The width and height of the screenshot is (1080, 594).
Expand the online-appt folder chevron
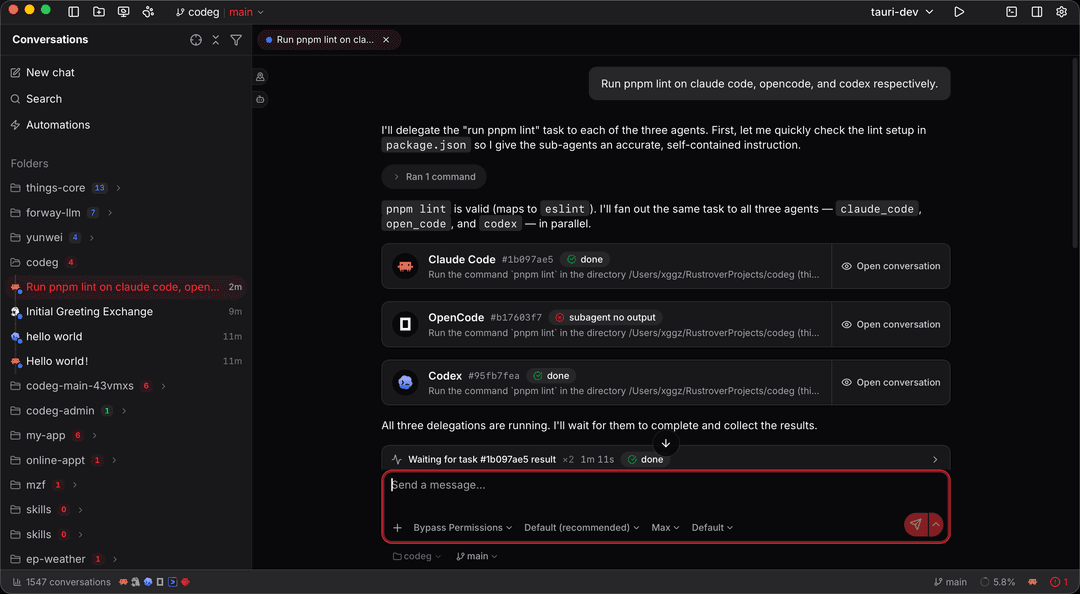click(x=114, y=460)
